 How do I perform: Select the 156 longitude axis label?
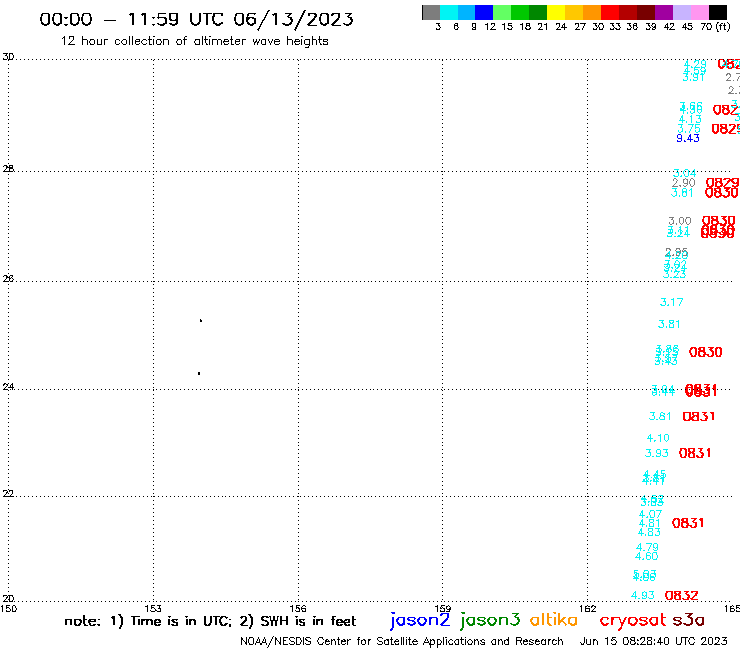tap(298, 608)
